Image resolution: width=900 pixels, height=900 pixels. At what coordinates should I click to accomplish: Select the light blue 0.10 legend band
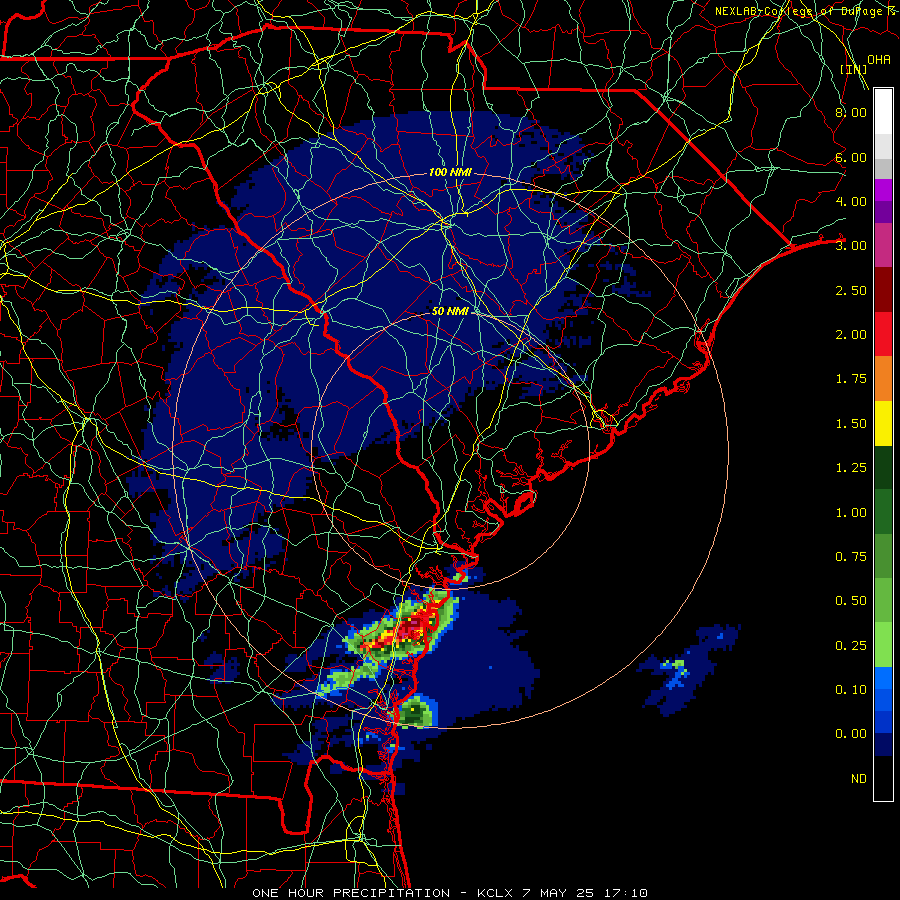883,678
